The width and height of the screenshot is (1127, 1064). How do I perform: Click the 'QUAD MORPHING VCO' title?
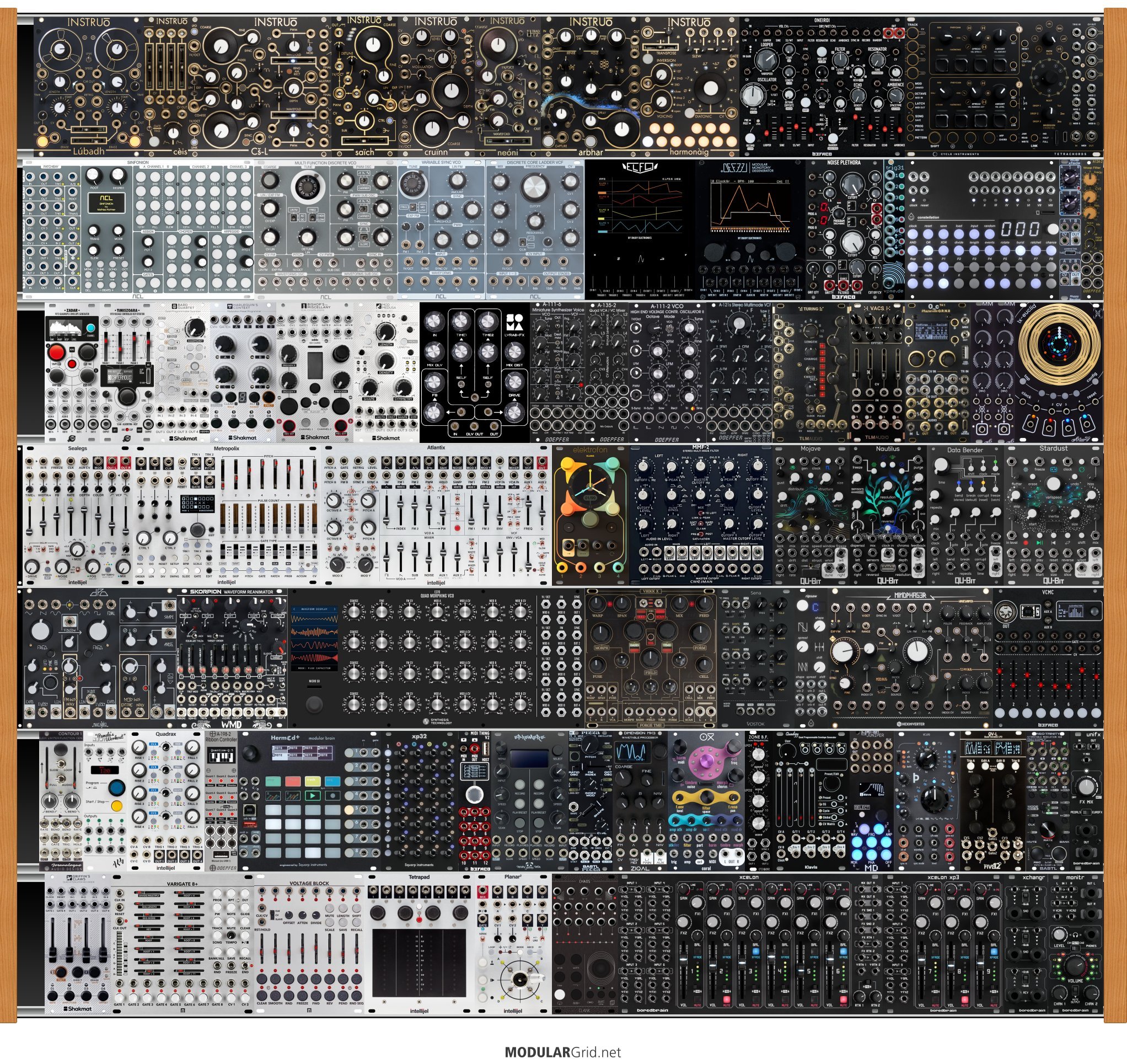point(438,596)
